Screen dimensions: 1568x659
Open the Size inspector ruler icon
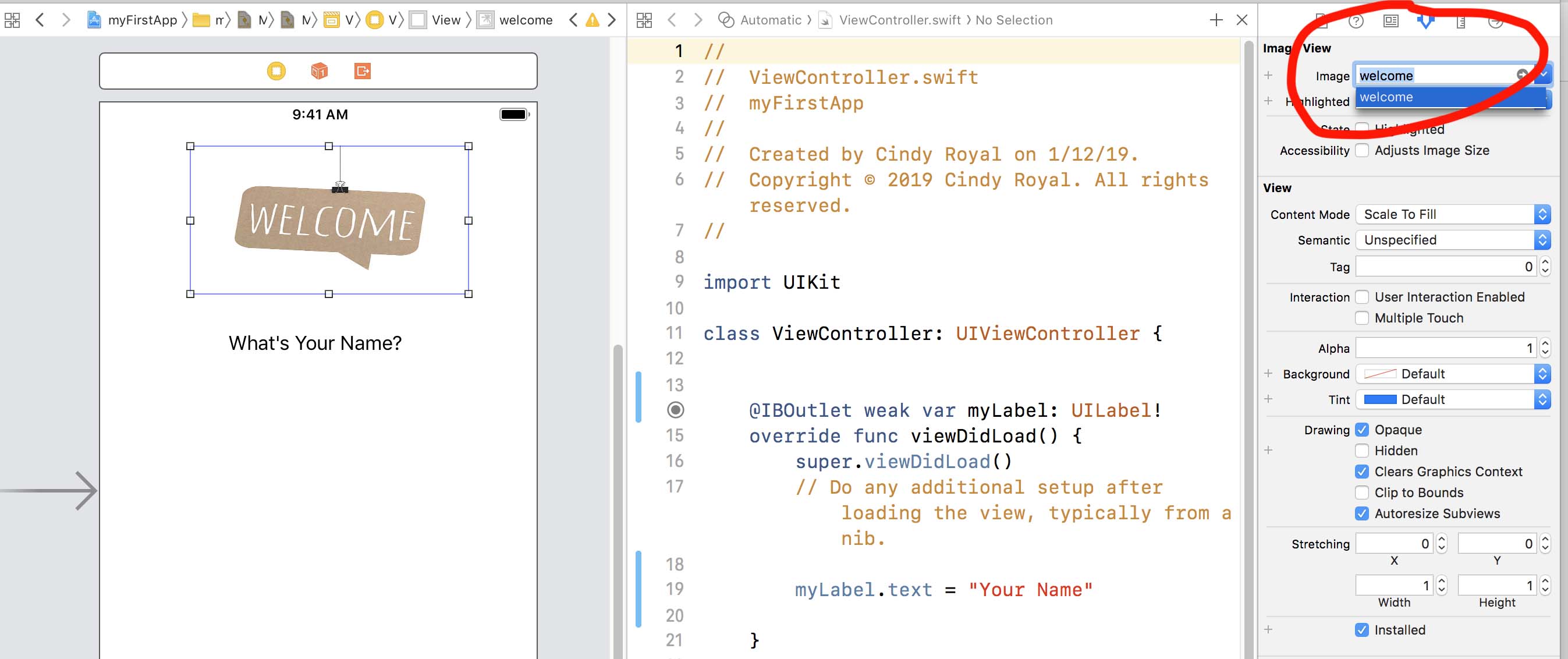pyautogui.click(x=1460, y=22)
